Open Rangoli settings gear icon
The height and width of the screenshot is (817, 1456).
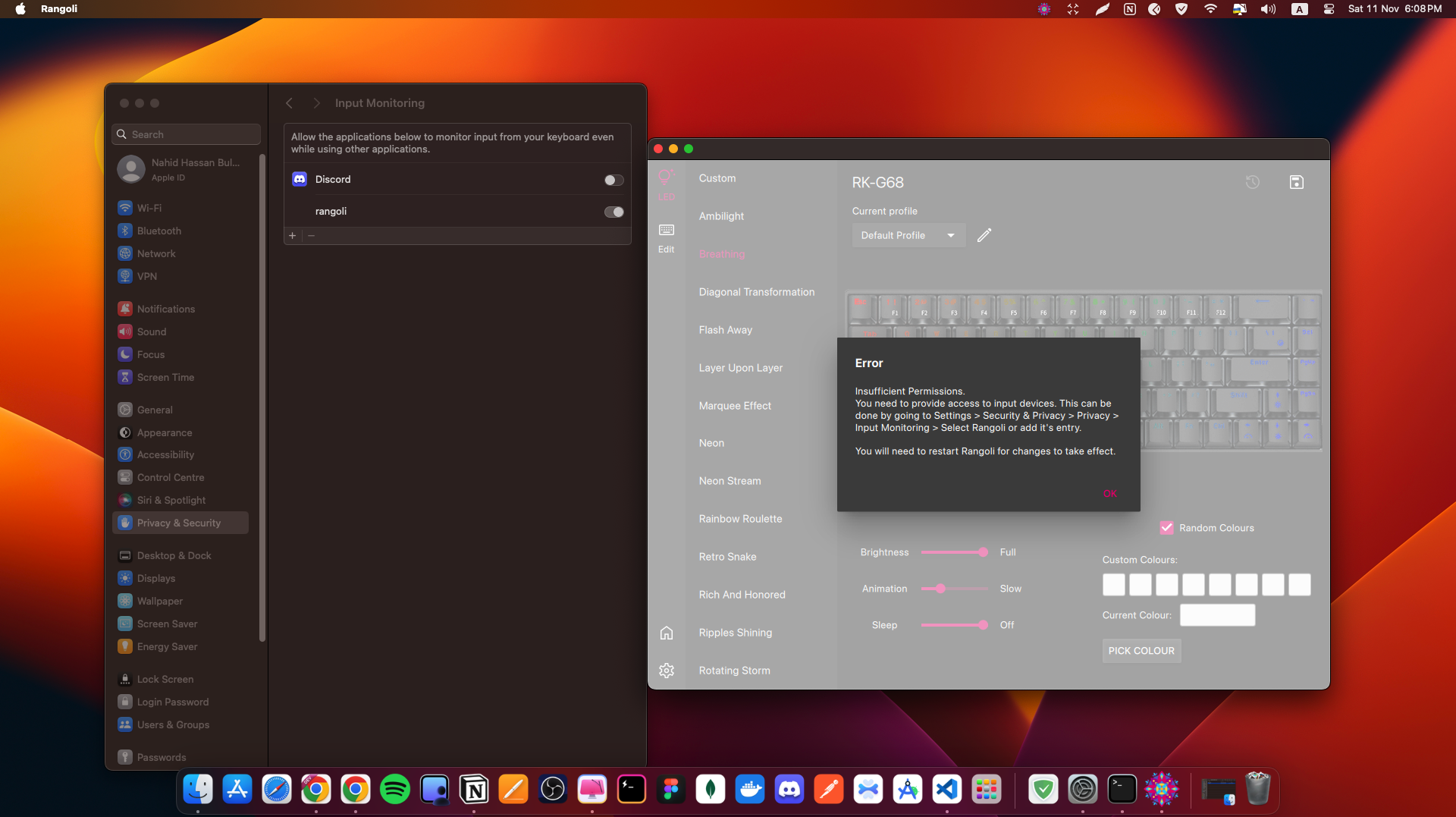point(667,671)
